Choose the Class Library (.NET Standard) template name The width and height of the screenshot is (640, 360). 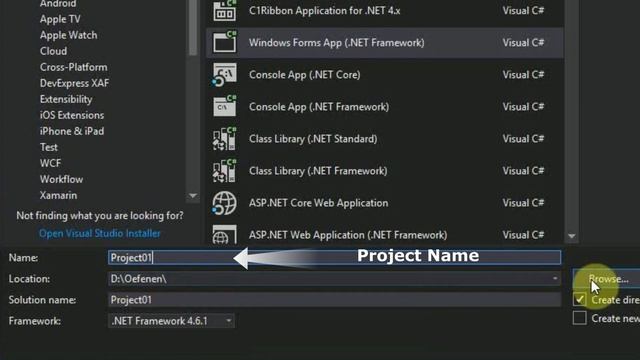pyautogui.click(x=313, y=139)
